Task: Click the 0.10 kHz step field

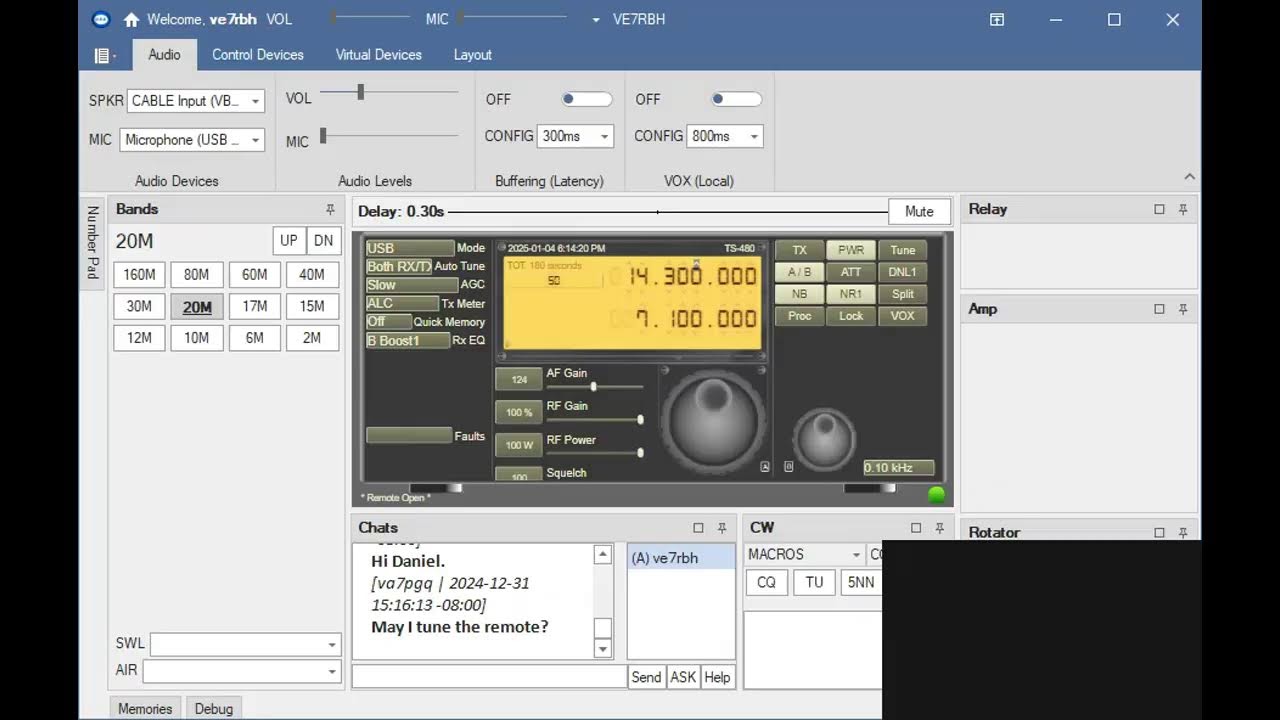Action: coord(899,468)
